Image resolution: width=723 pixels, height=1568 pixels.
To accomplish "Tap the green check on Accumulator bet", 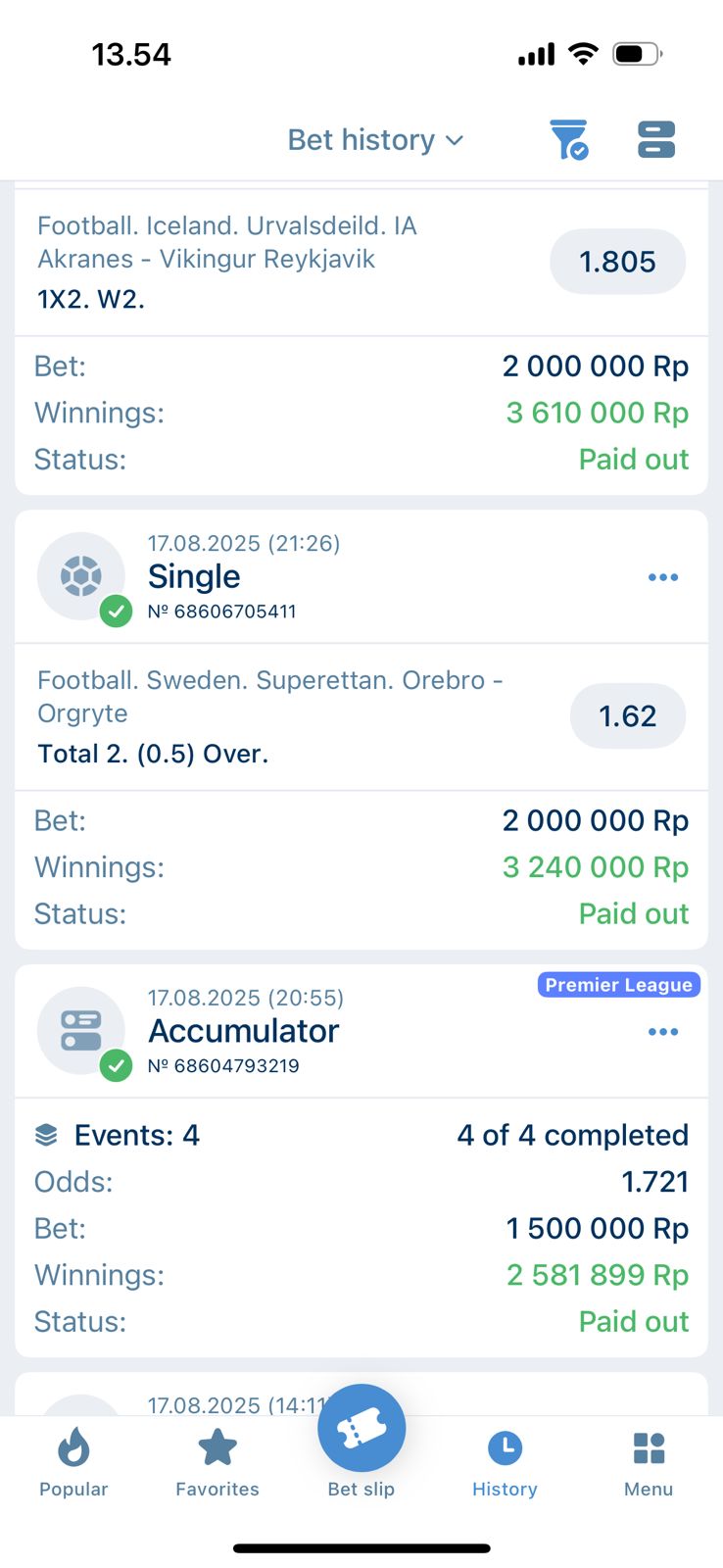I will click(x=117, y=1066).
